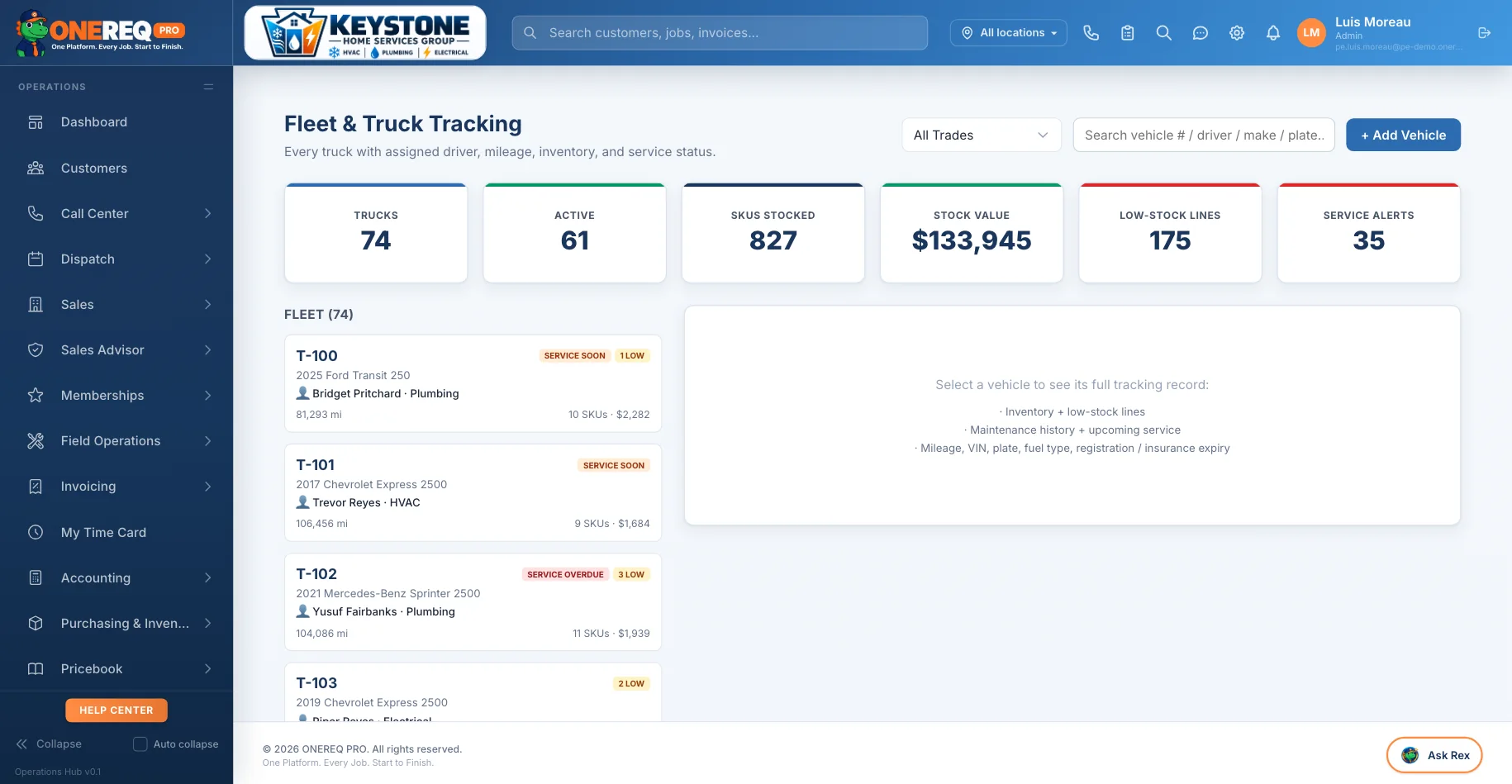Click the SERVICE SOON badge on T-101

pyautogui.click(x=614, y=465)
